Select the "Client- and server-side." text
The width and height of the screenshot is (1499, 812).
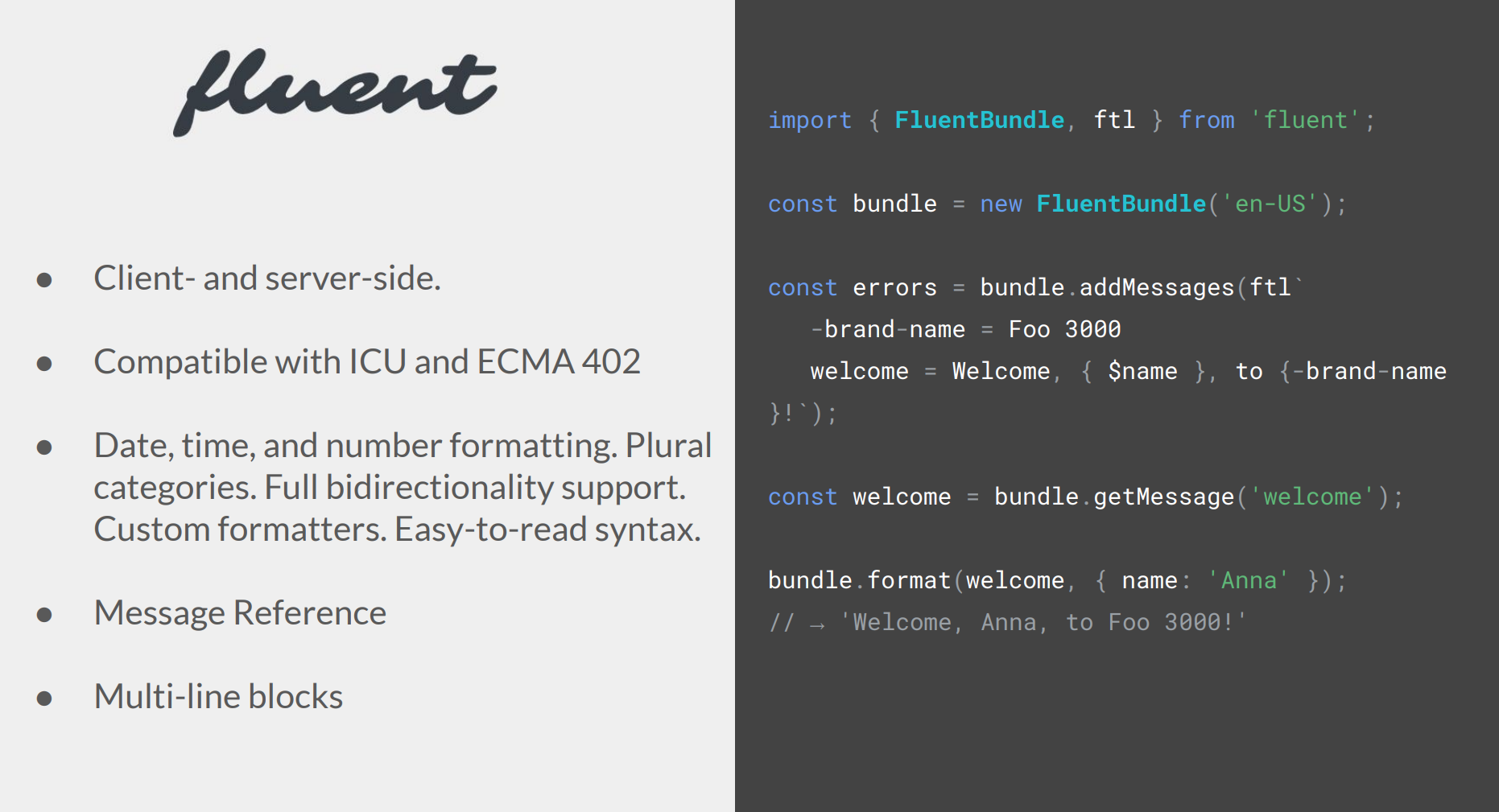pyautogui.click(x=266, y=278)
